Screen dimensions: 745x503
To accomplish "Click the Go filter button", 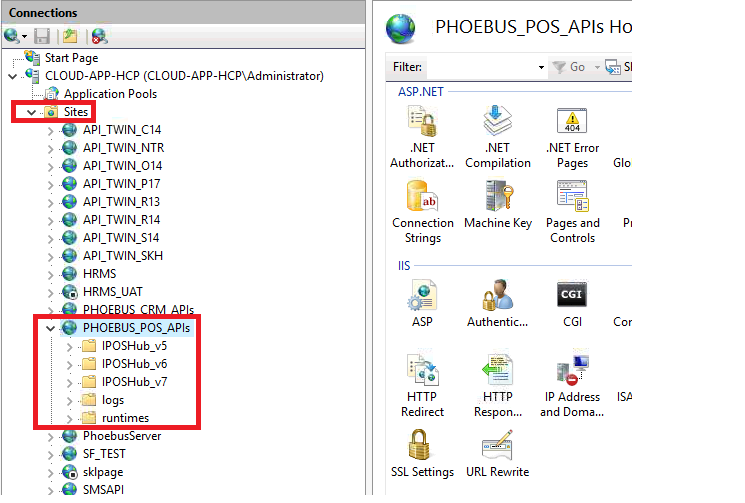I will point(570,67).
